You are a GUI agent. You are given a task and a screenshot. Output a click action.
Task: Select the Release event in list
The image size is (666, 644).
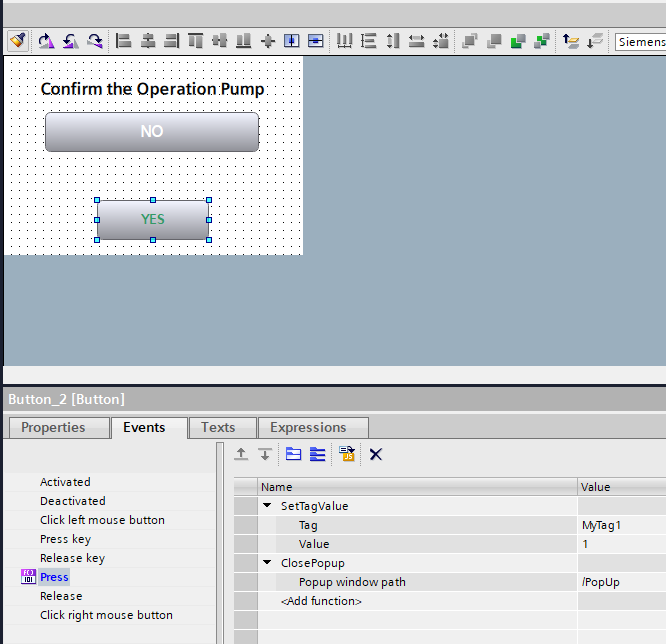[x=61, y=596]
